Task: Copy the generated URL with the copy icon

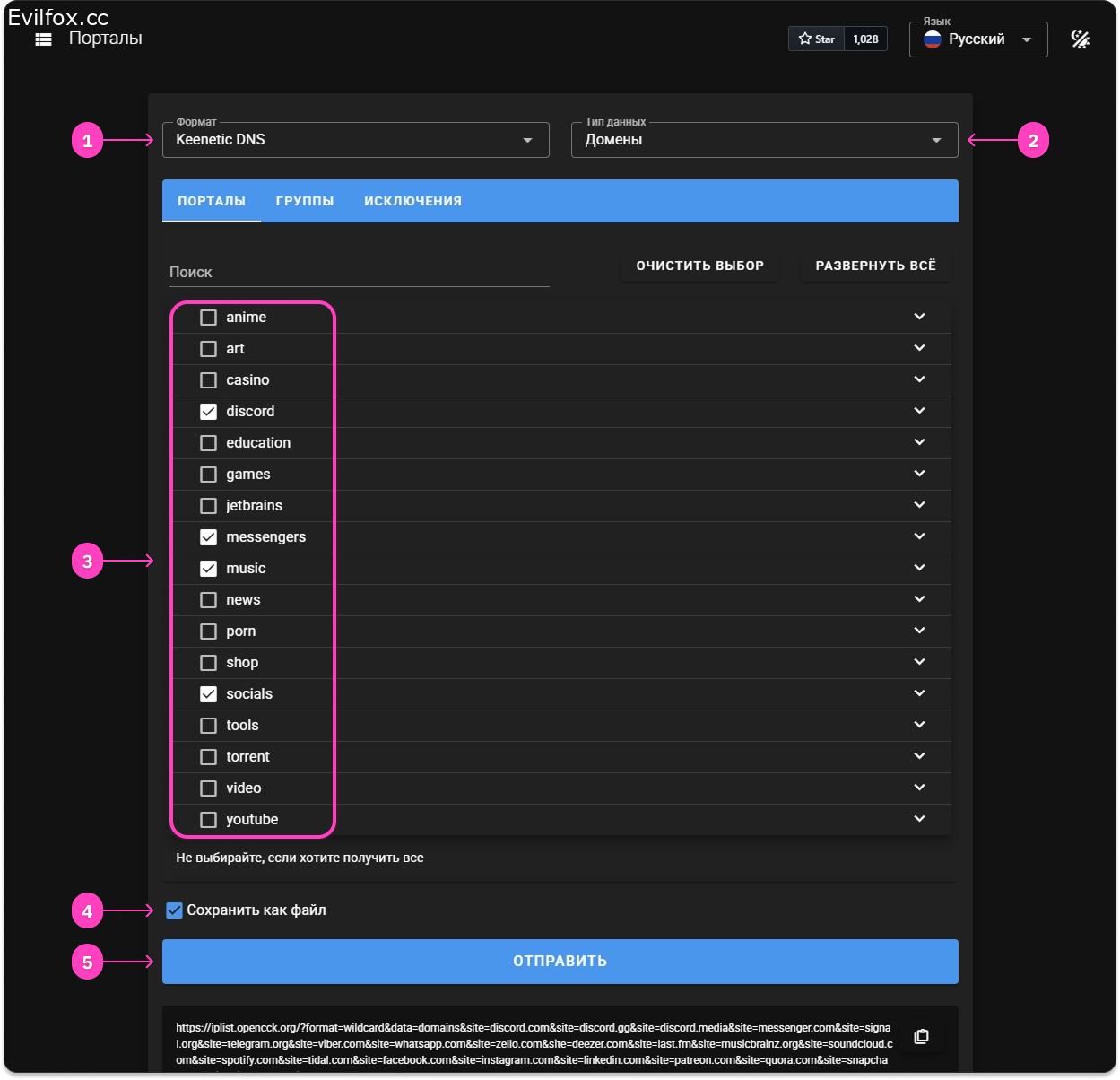Action: [x=921, y=1037]
